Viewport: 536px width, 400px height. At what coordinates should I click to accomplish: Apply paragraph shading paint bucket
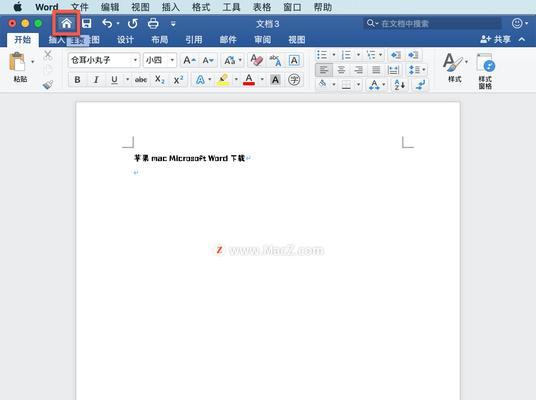(323, 84)
